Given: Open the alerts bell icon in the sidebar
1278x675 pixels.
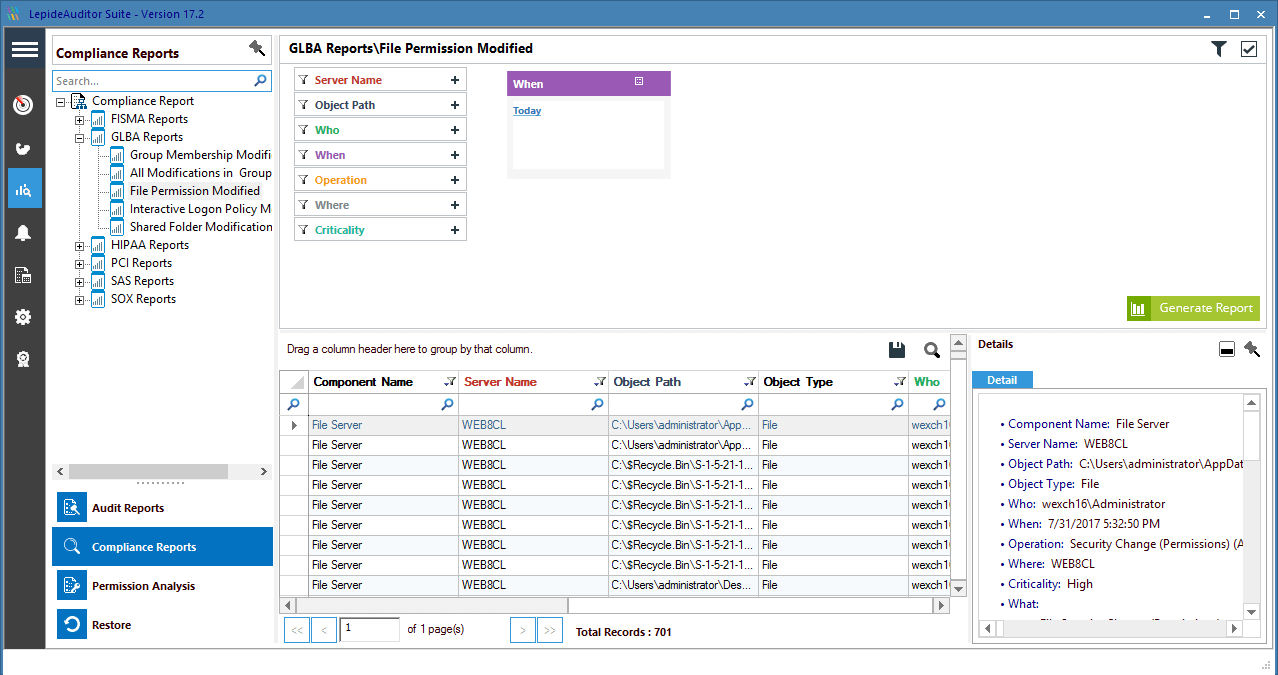Looking at the screenshot, I should click(23, 233).
